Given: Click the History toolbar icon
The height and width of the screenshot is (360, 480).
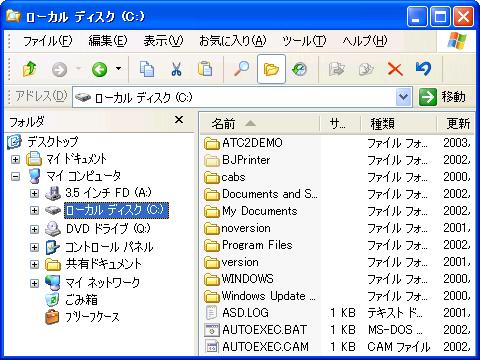Looking at the screenshot, I should [x=299, y=69].
